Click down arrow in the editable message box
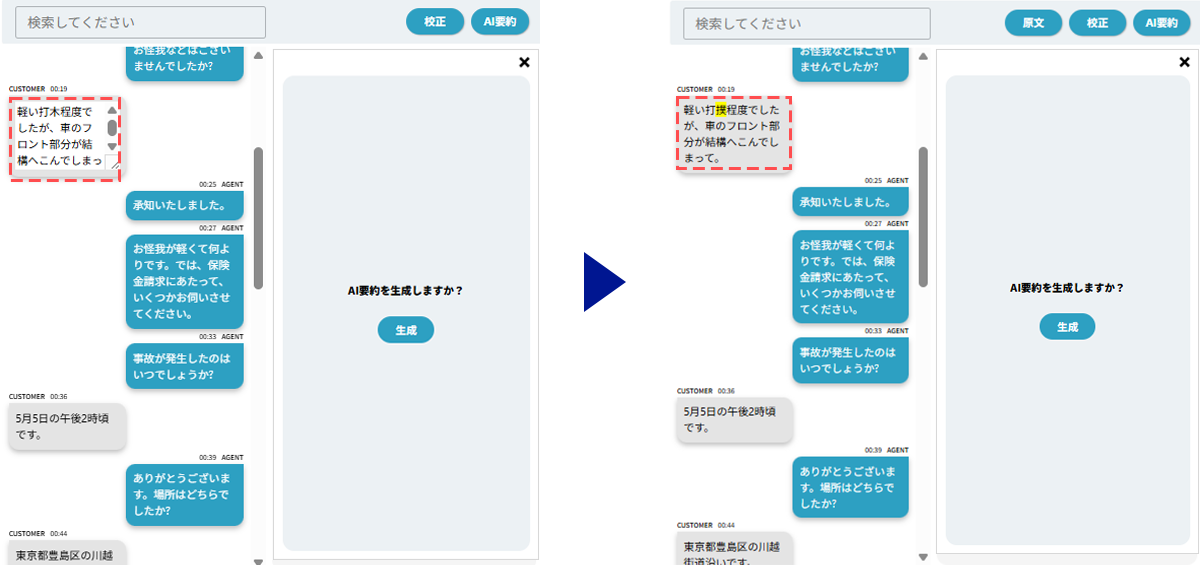 coord(112,146)
